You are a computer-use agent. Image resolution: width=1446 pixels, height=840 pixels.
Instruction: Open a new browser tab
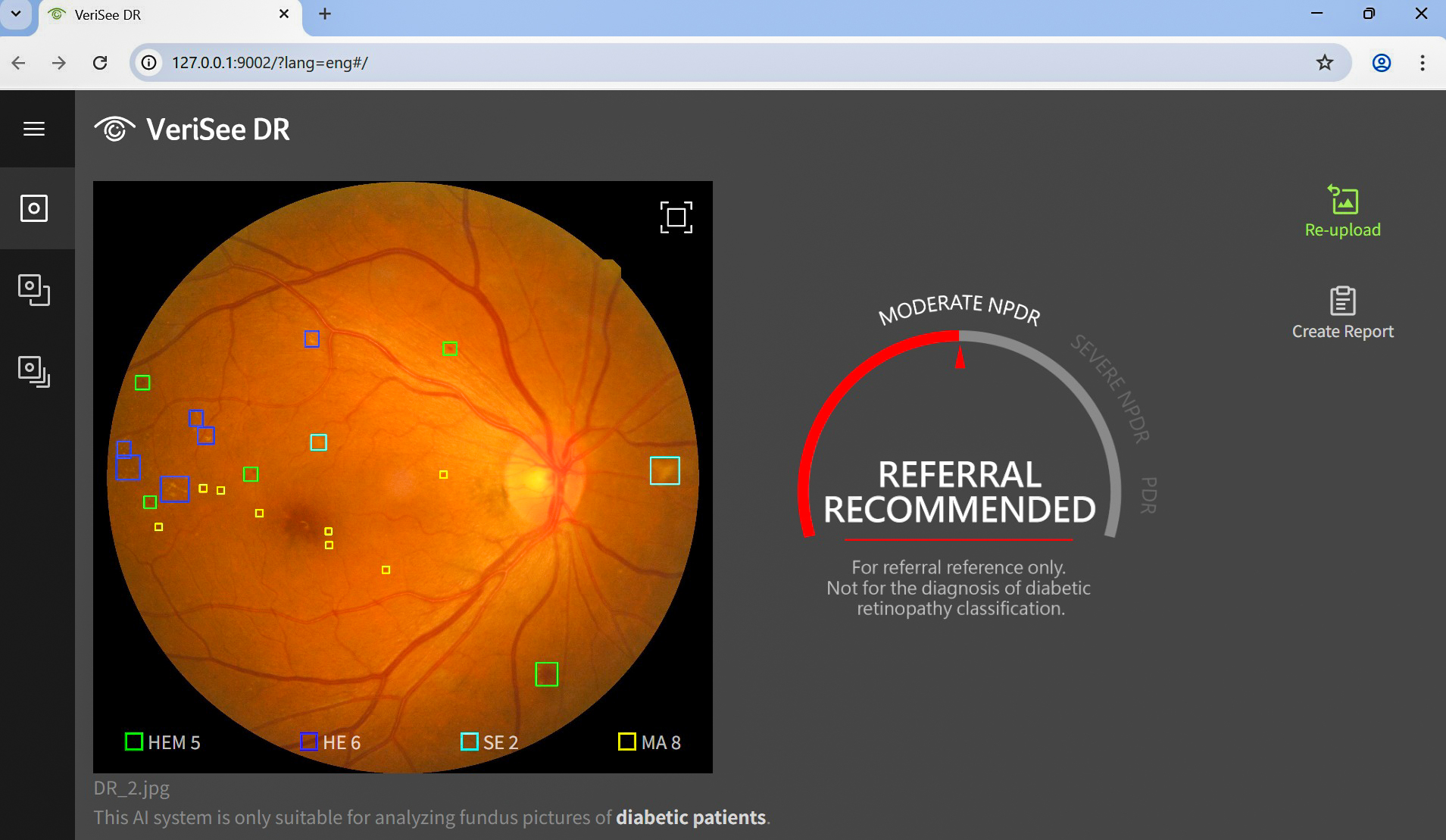[x=324, y=14]
